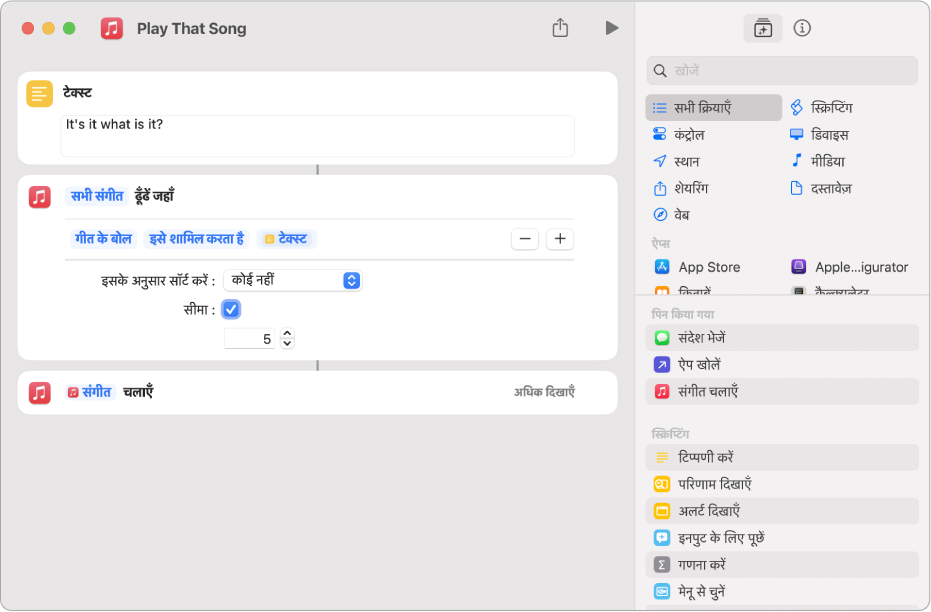The image size is (931, 612).
Task: Choose परिणाम दिखाएँ scripting action
Action: coord(782,484)
